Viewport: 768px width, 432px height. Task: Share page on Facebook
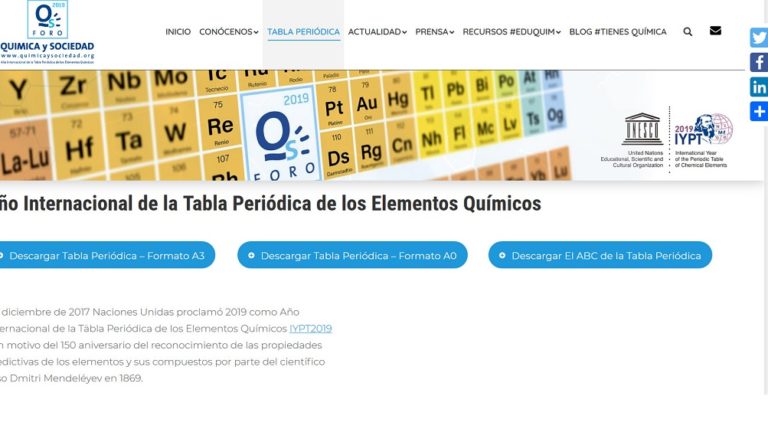coord(758,62)
